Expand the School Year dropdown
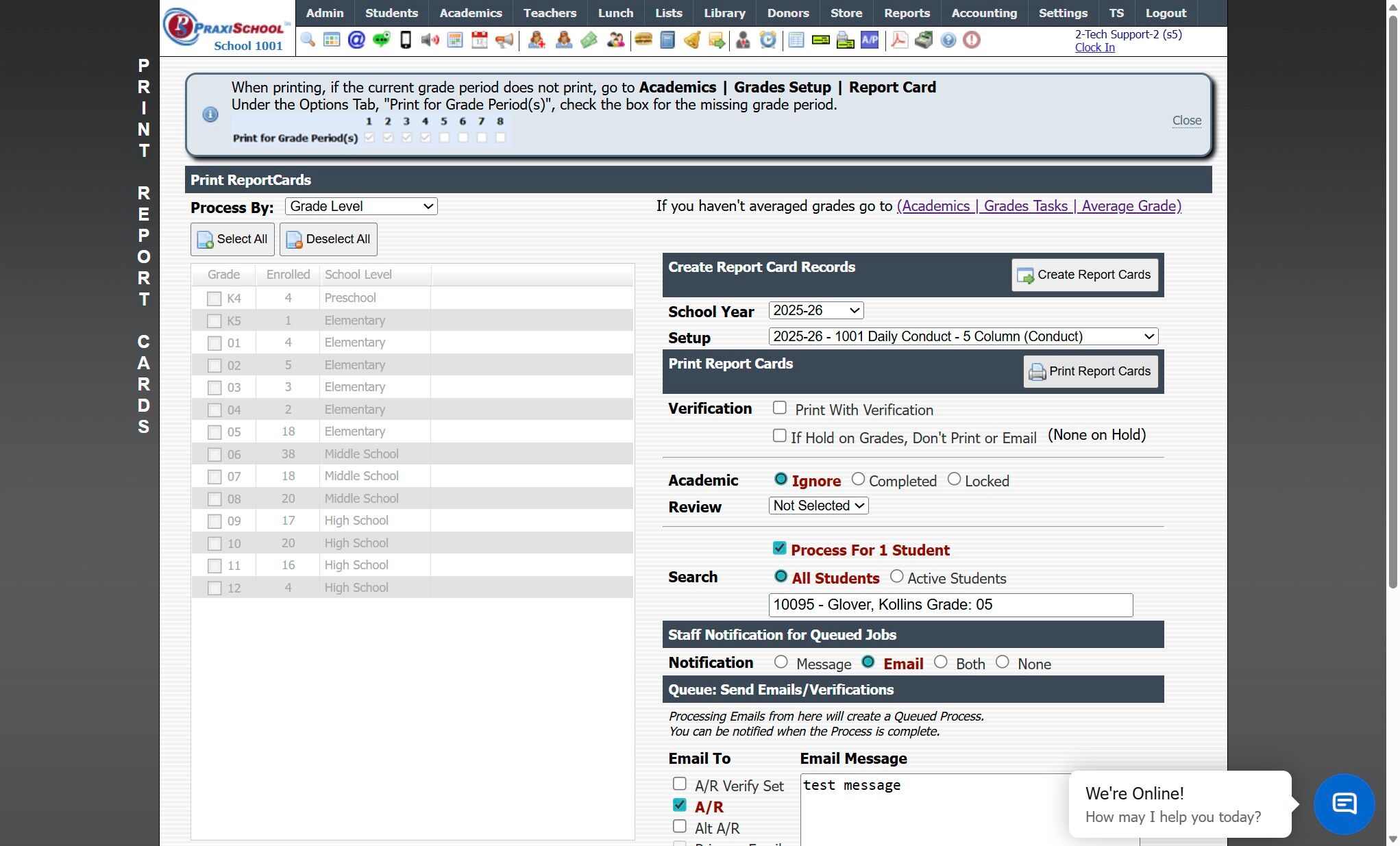The width and height of the screenshot is (1400, 846). 815,310
